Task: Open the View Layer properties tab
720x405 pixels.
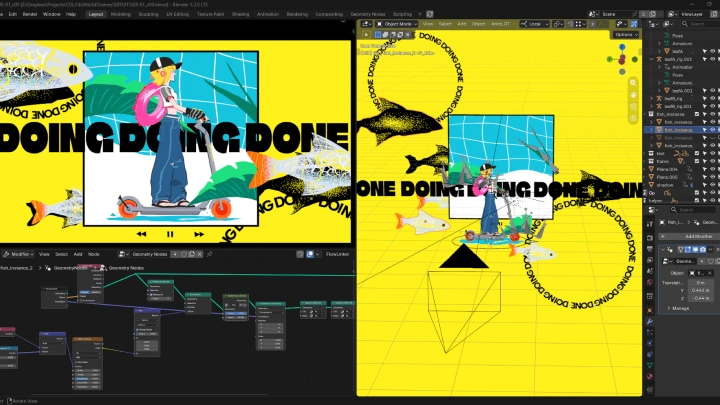Action: (650, 260)
